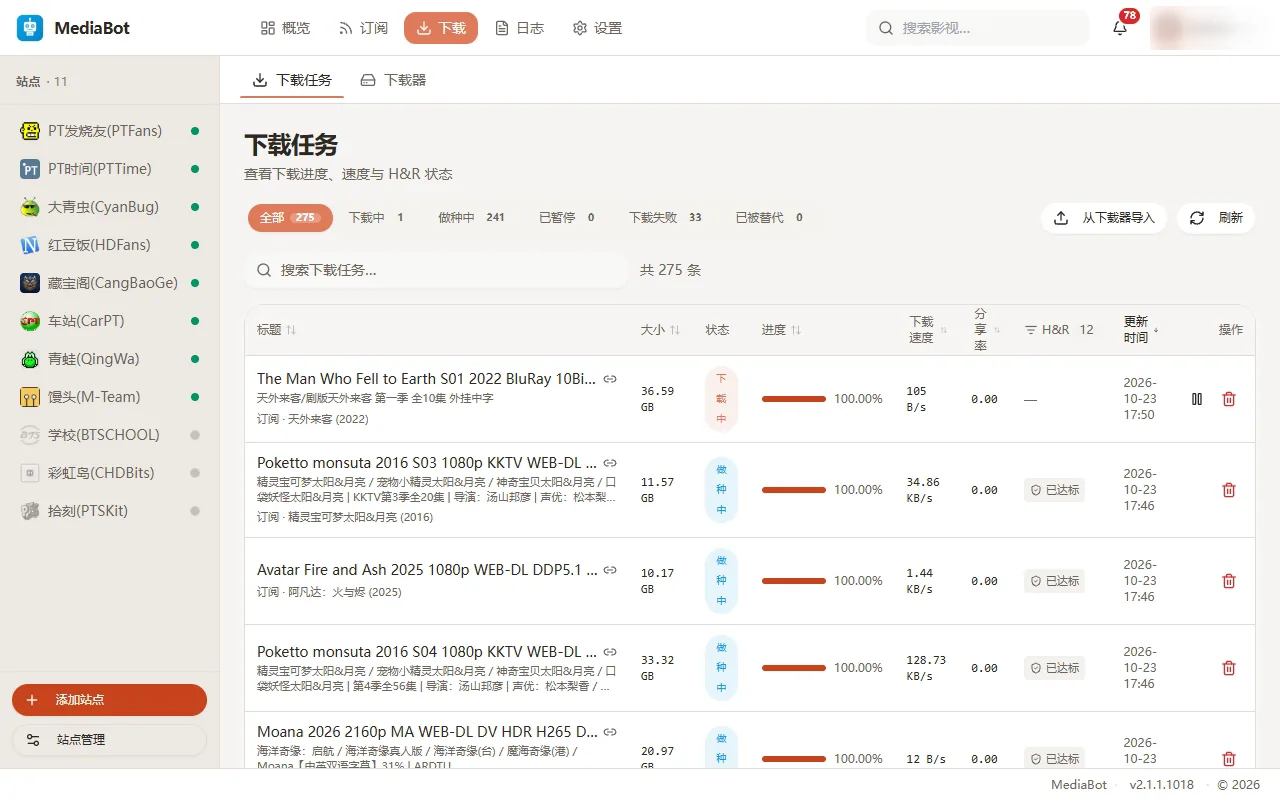Sort table by 大小 column
Viewport: 1280px width, 800px height.
(x=660, y=330)
